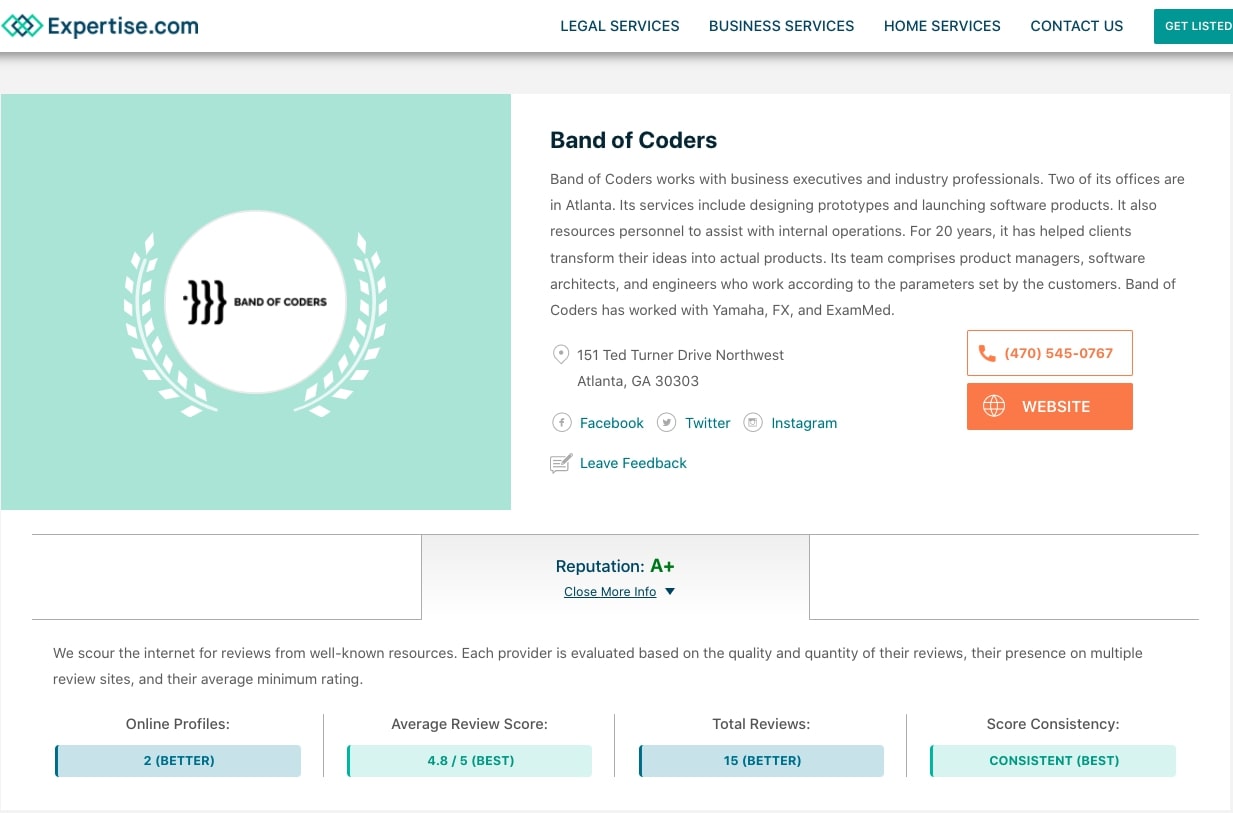Click the phone handset icon

[987, 353]
